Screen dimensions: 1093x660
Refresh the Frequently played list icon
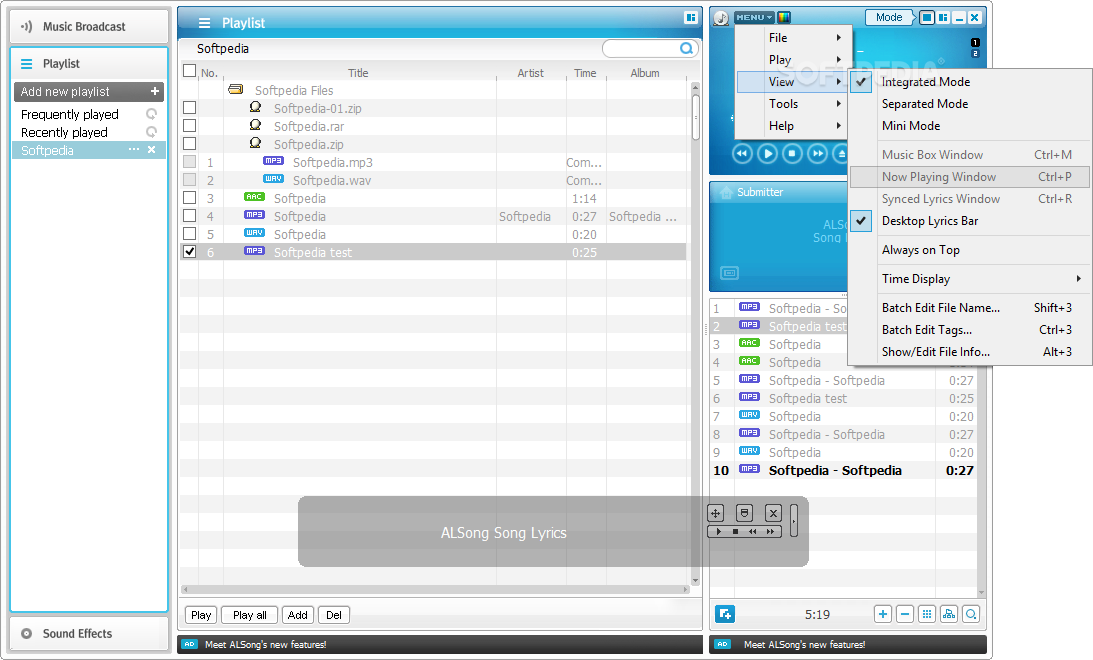click(151, 114)
